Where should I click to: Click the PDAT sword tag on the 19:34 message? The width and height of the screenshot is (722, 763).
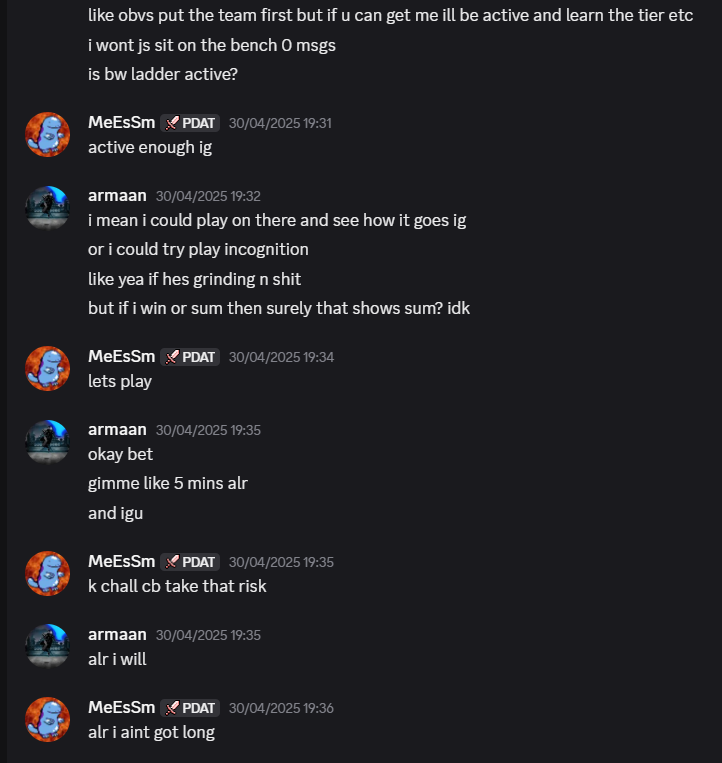click(x=190, y=357)
